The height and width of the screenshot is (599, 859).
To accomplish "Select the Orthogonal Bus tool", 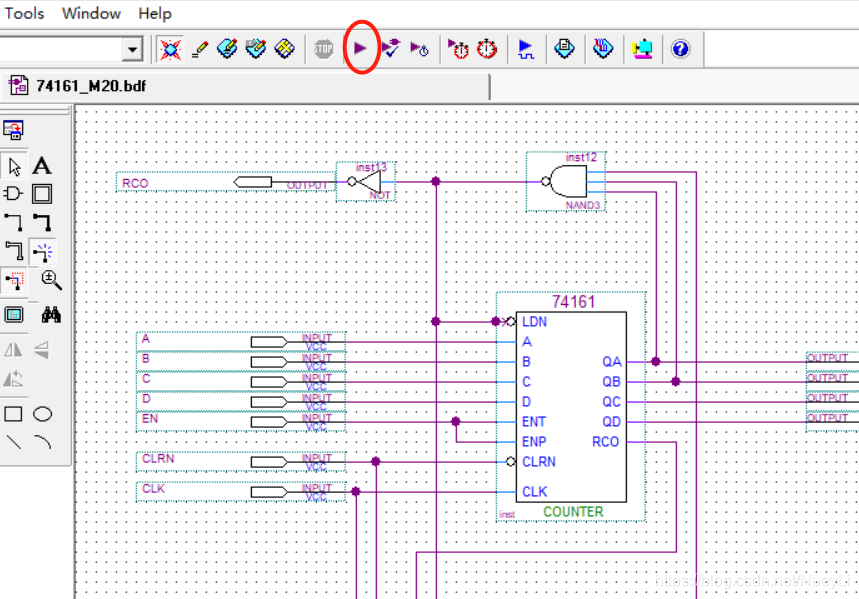I will click(x=42, y=223).
